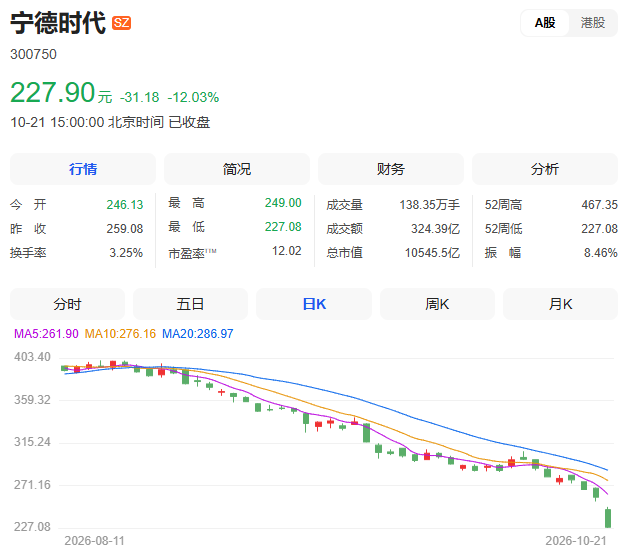This screenshot has width=626, height=551.
Task: Click the 换手率 label
Action: pos(28,253)
